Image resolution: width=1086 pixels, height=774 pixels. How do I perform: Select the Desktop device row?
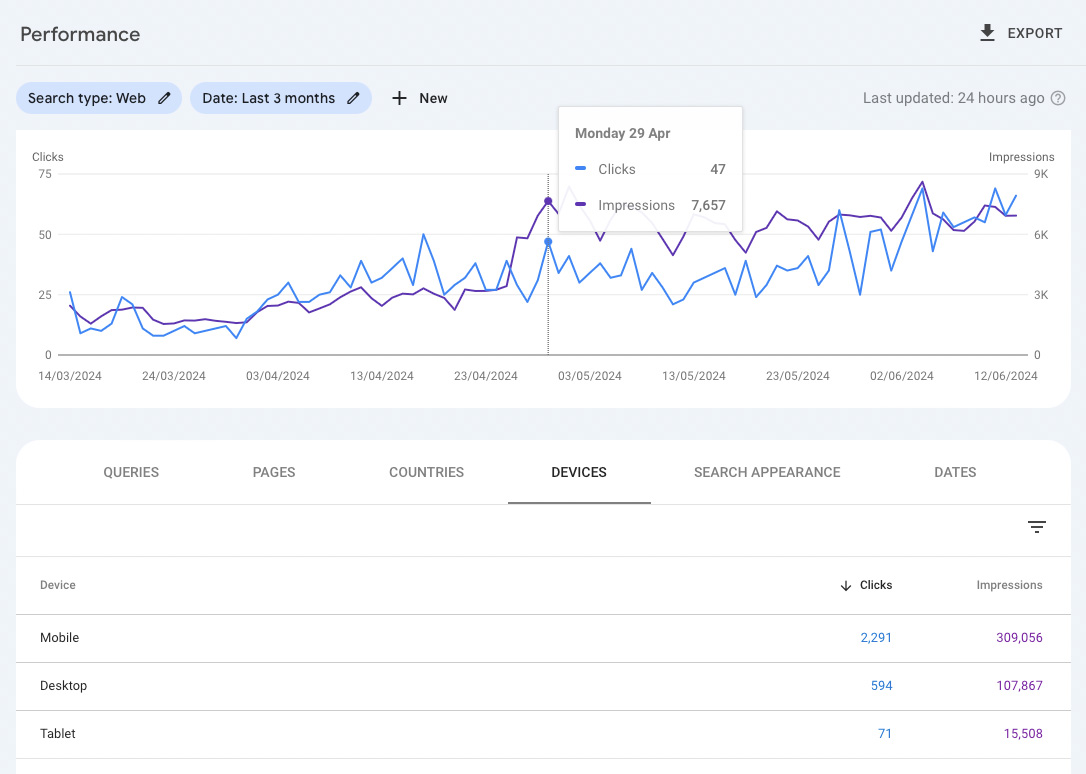point(64,686)
